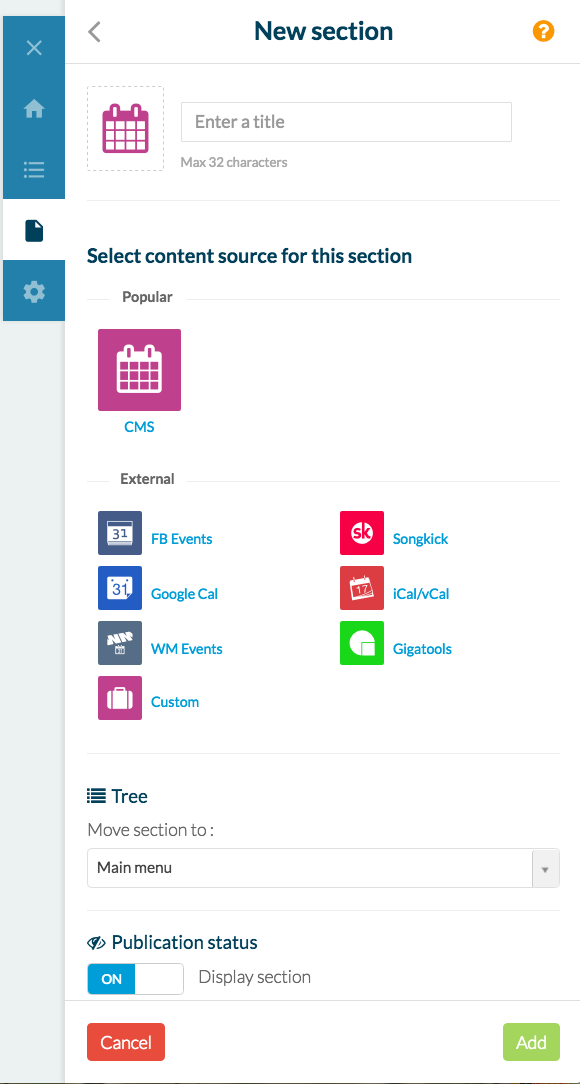The image size is (580, 1084).
Task: Open the orange help question mark
Action: (543, 31)
